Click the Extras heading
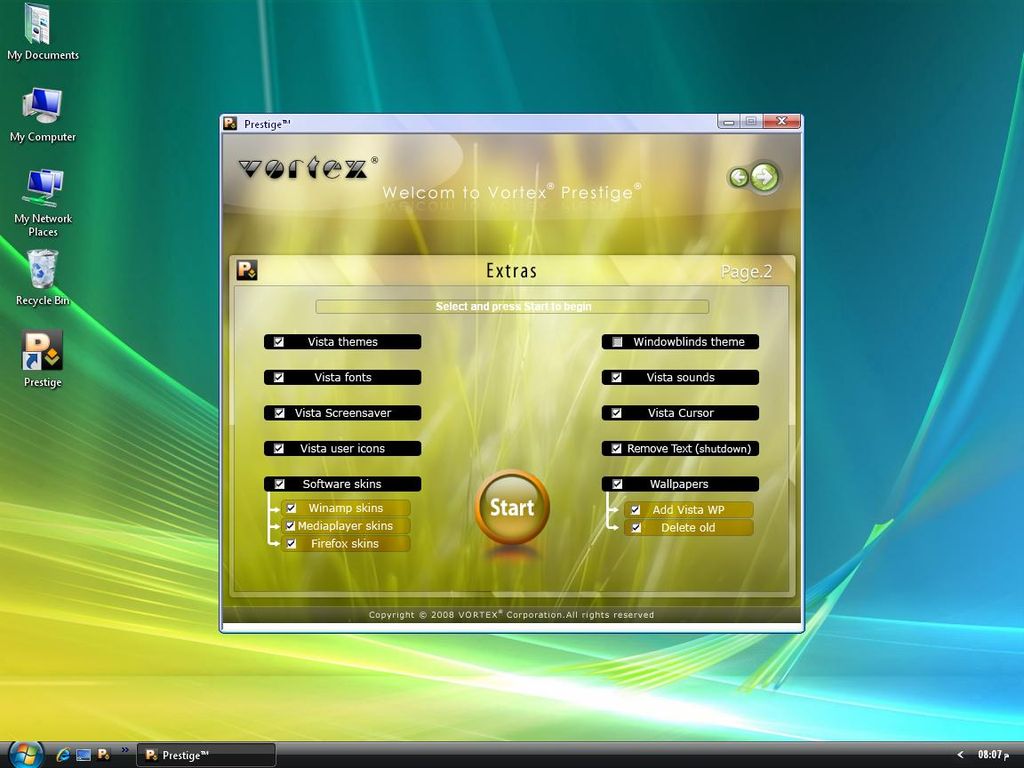This screenshot has height=768, width=1024. pyautogui.click(x=511, y=271)
